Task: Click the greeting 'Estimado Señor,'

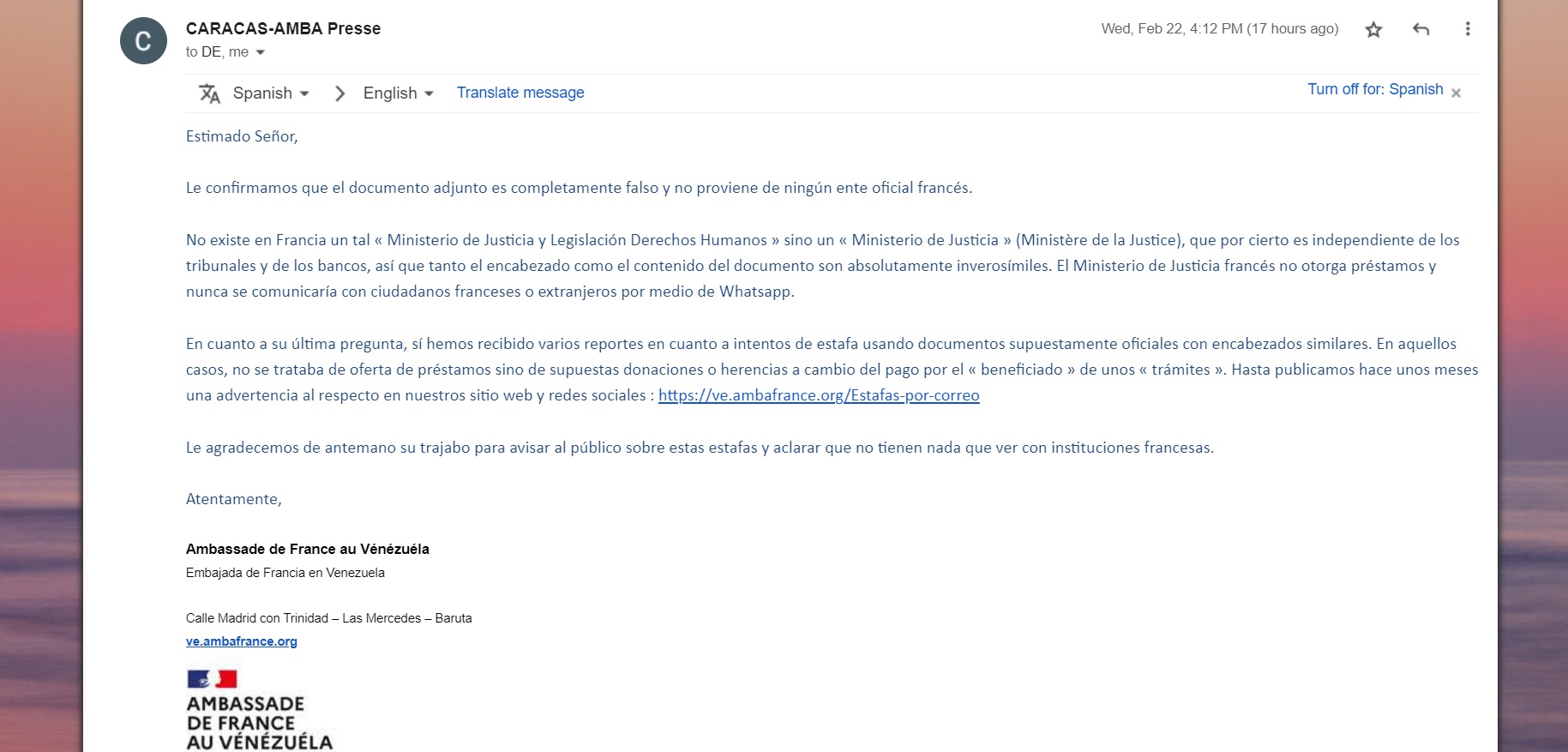Action: (x=242, y=136)
